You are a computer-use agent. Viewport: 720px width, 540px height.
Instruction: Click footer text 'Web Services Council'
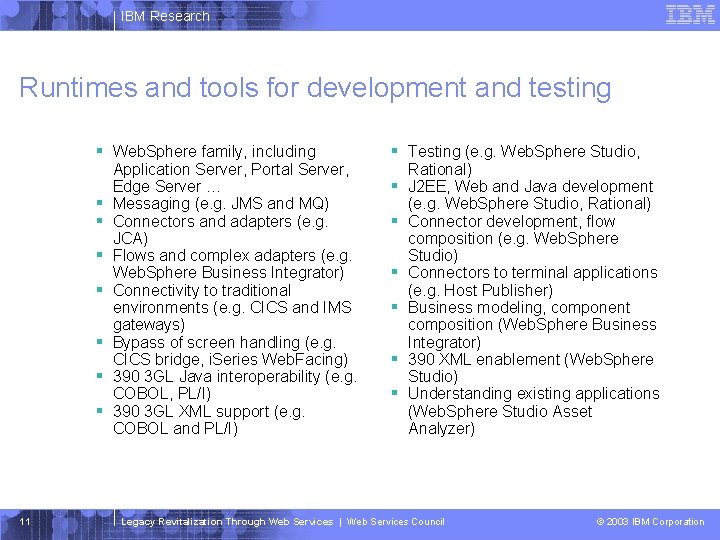[x=395, y=522]
